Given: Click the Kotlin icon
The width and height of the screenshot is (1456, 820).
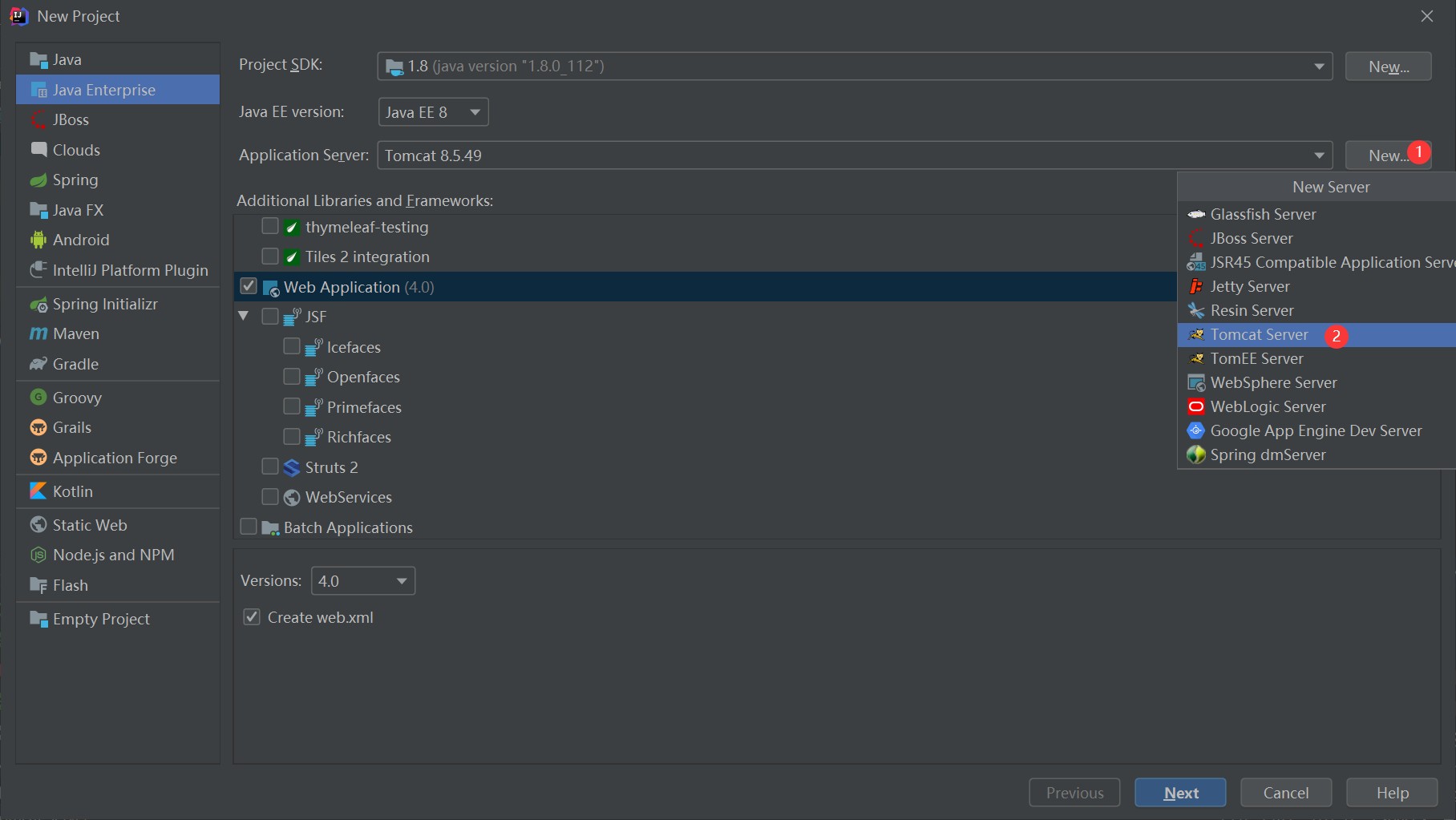Looking at the screenshot, I should [38, 491].
